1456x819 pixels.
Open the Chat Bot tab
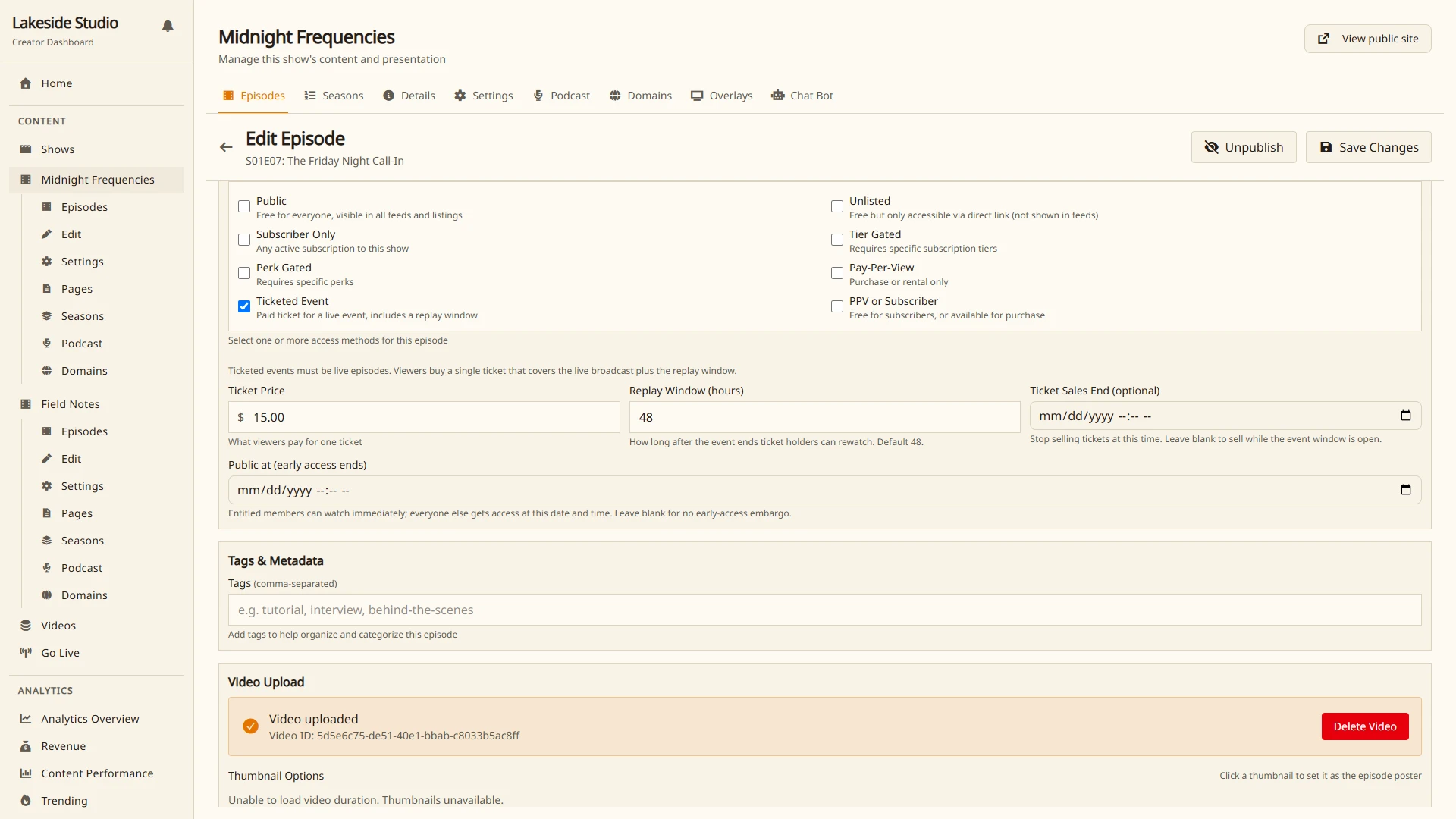click(x=802, y=96)
